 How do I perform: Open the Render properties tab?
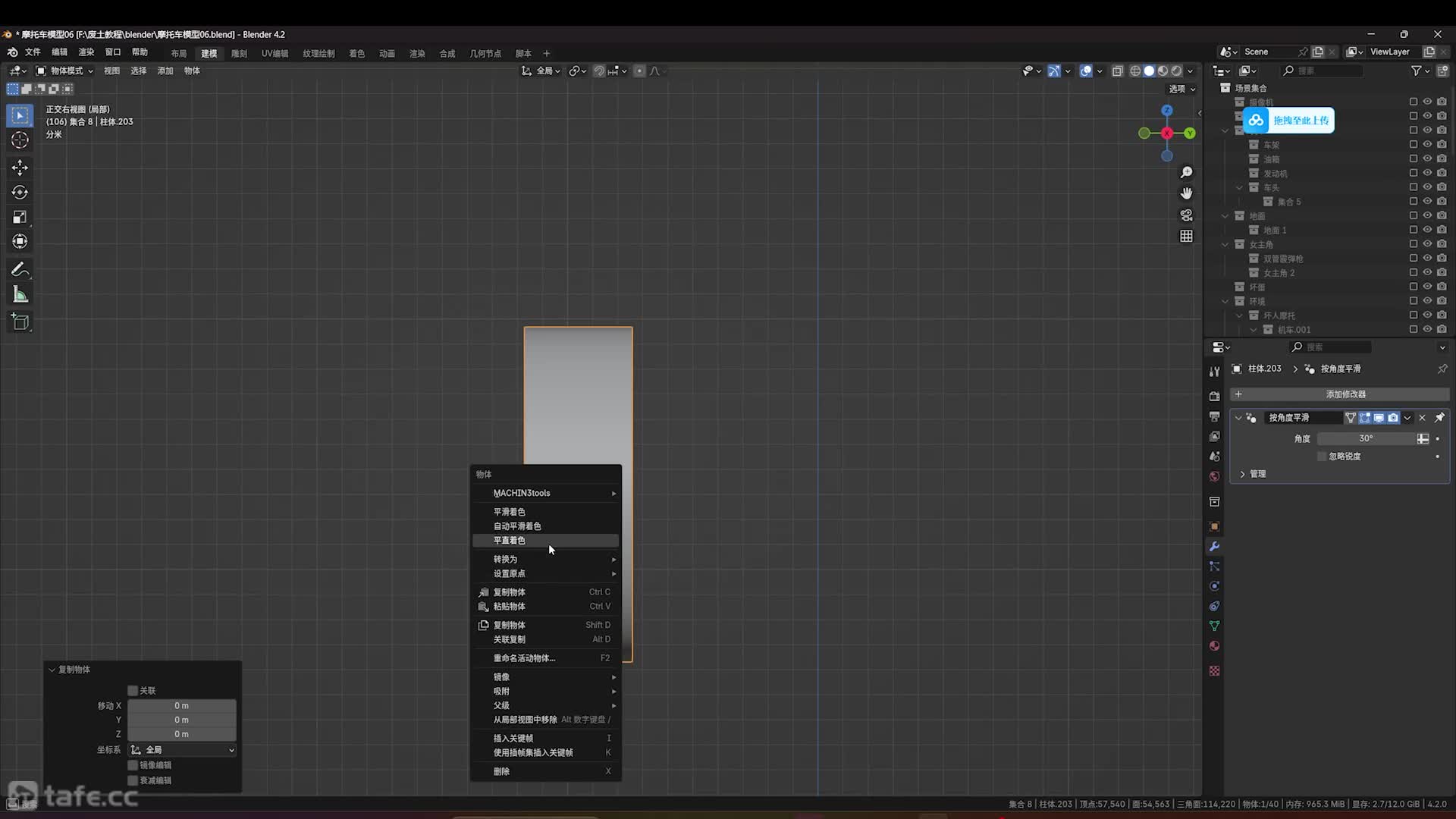coord(1214,397)
